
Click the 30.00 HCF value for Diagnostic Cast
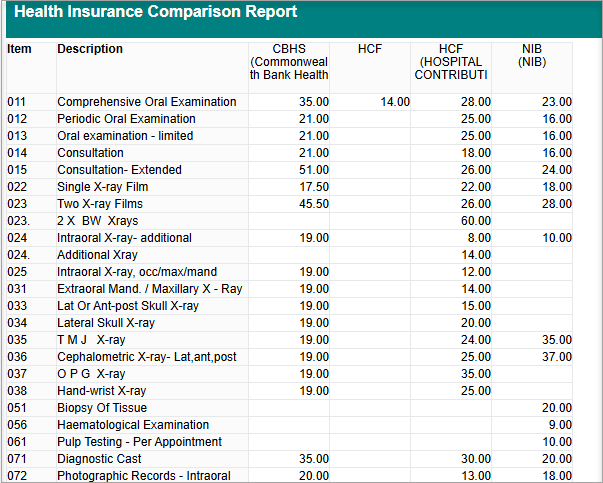coord(476,459)
